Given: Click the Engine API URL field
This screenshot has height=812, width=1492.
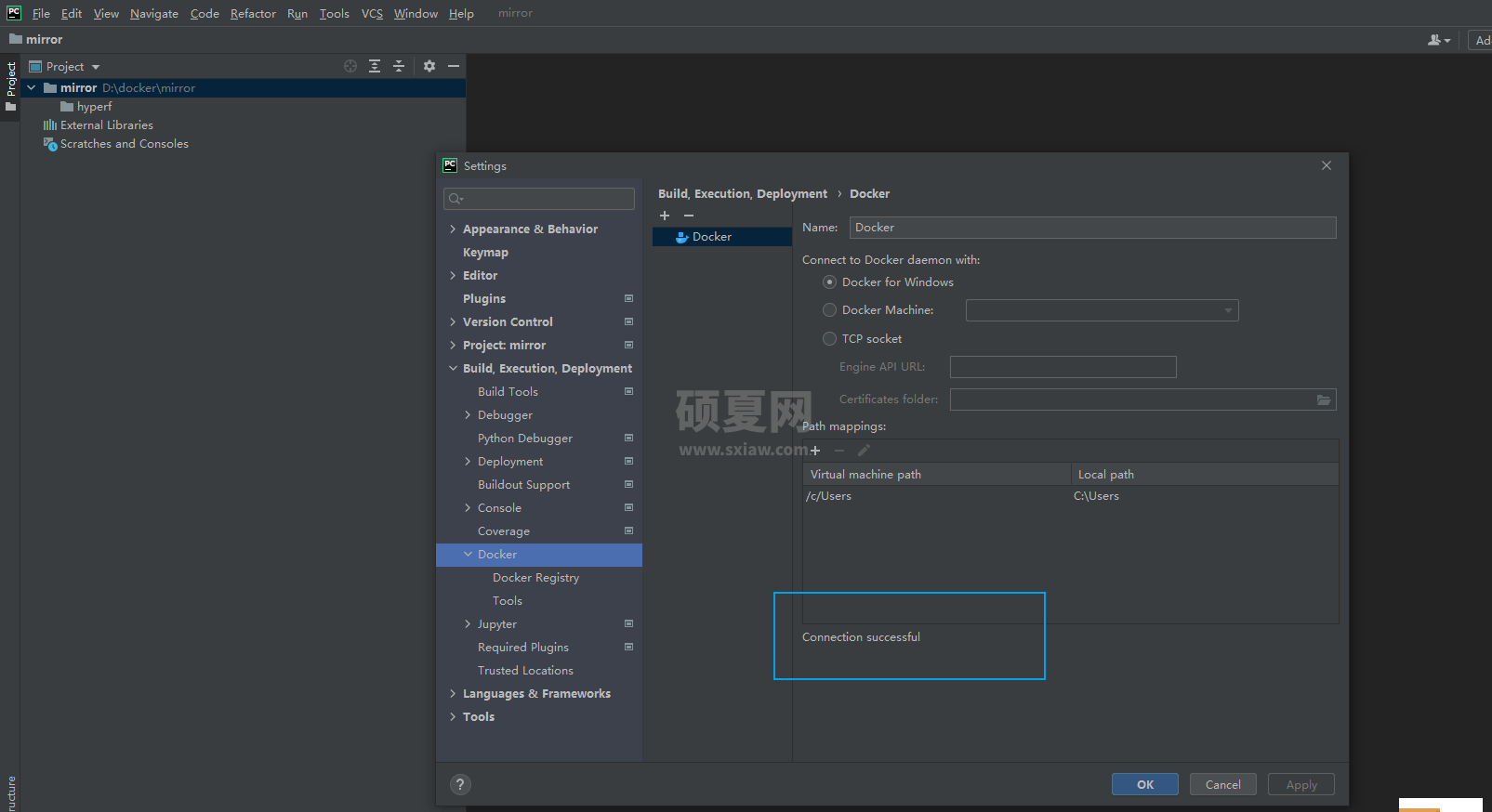Looking at the screenshot, I should (x=1063, y=367).
